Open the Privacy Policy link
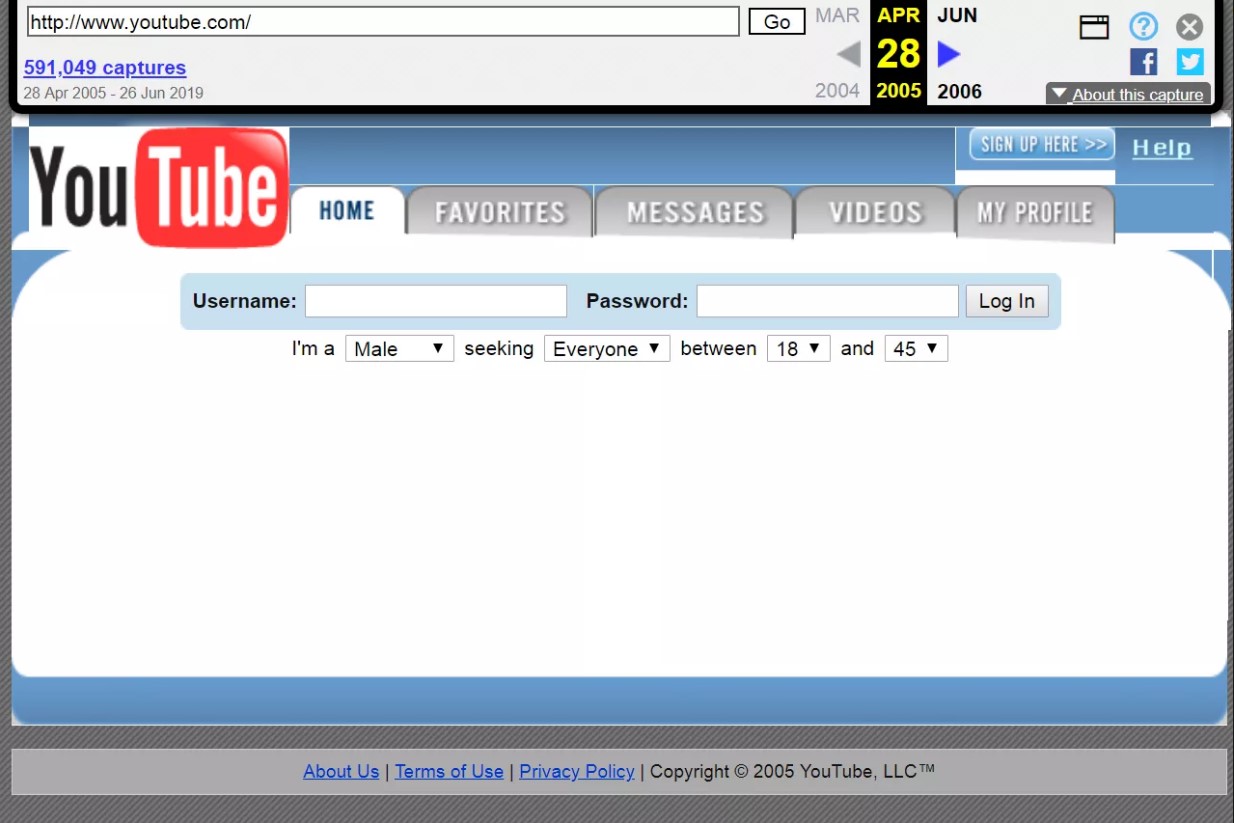This screenshot has height=823, width=1234. [576, 771]
